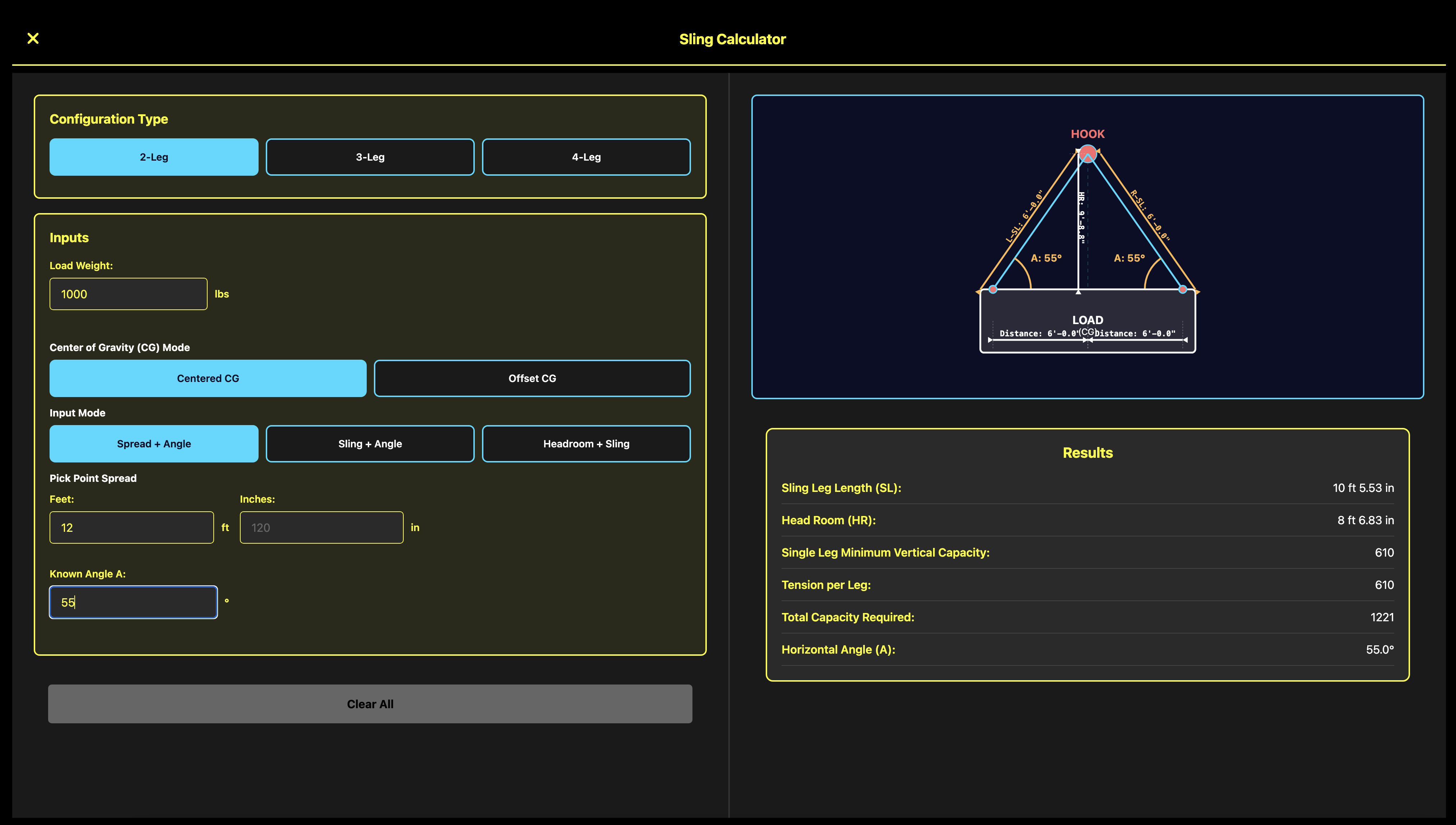The height and width of the screenshot is (825, 1456).
Task: Click the red HOOK circle in the diagram
Action: click(x=1087, y=153)
